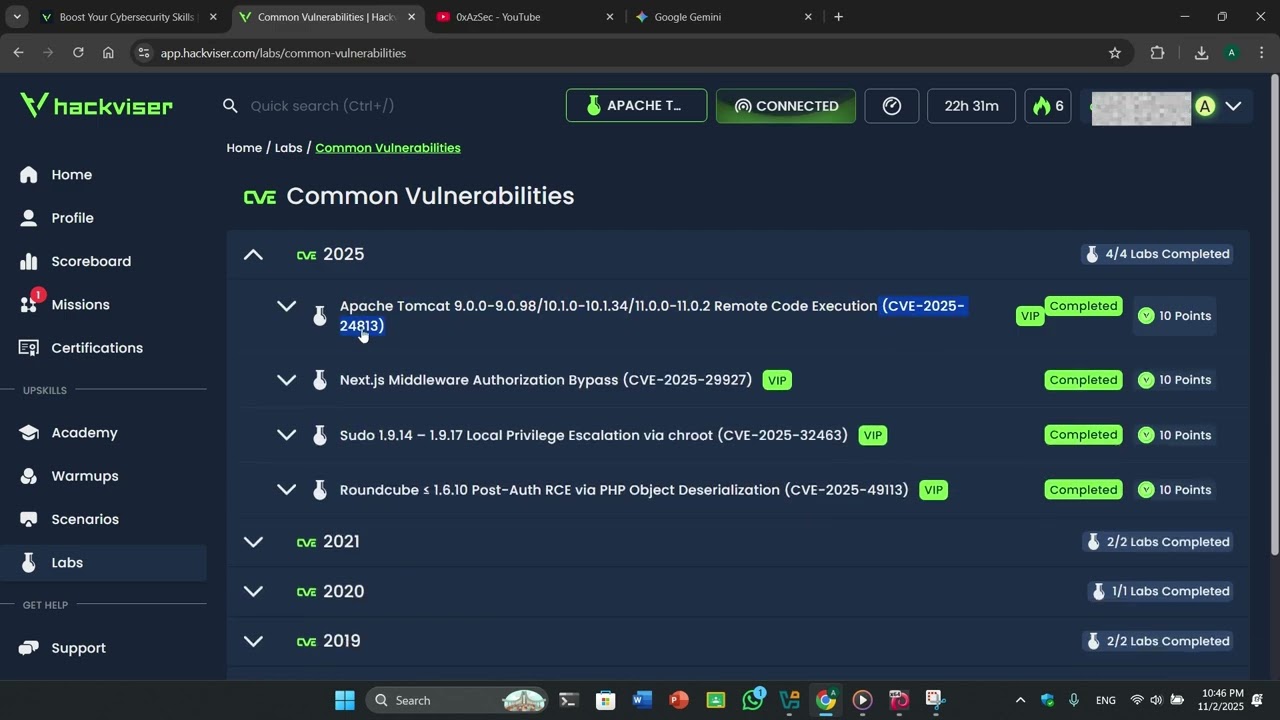Expand the Apache Tomcat lab row chevron
Screen dimensions: 1280x720
[x=286, y=306]
